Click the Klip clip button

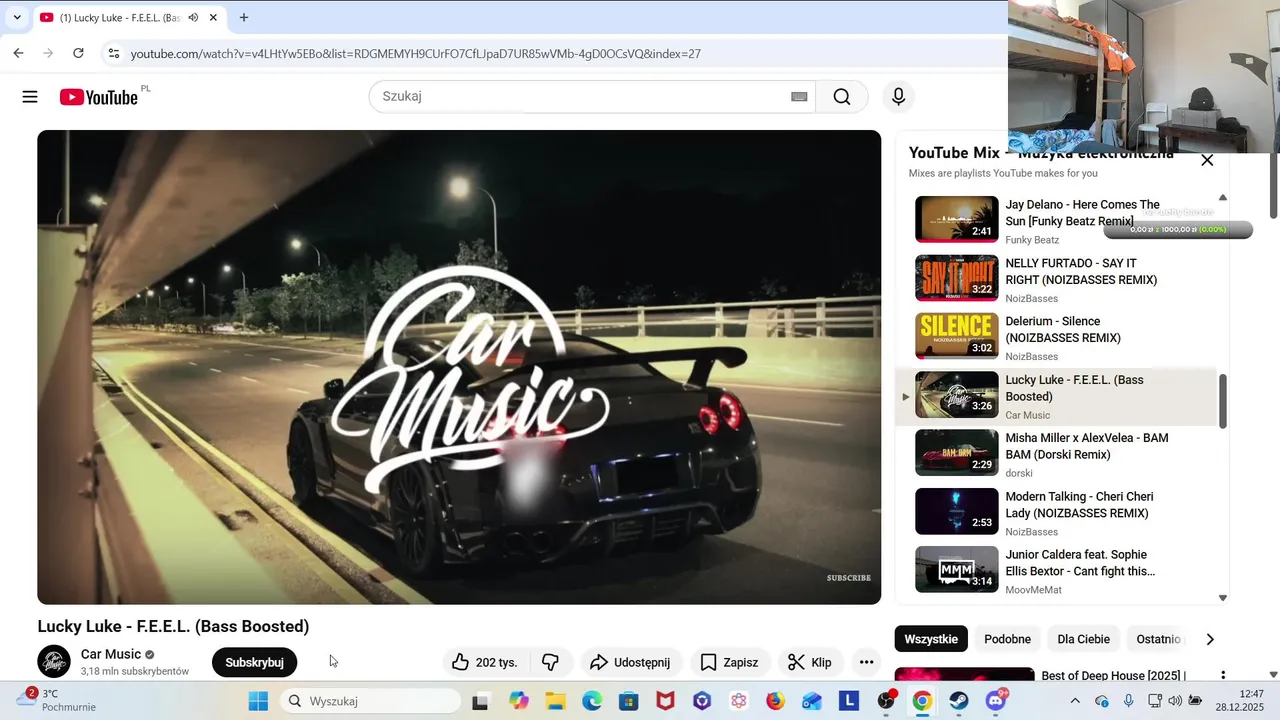811,662
